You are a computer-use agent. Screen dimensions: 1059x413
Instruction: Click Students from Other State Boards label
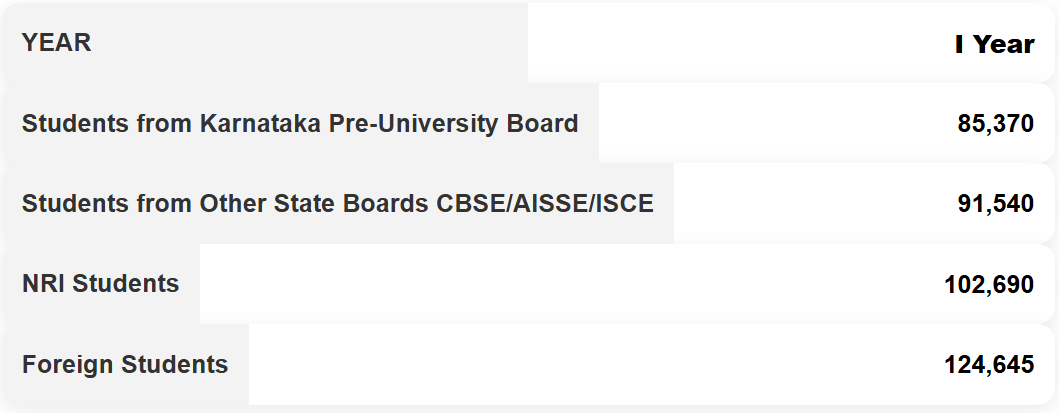pyautogui.click(x=337, y=204)
